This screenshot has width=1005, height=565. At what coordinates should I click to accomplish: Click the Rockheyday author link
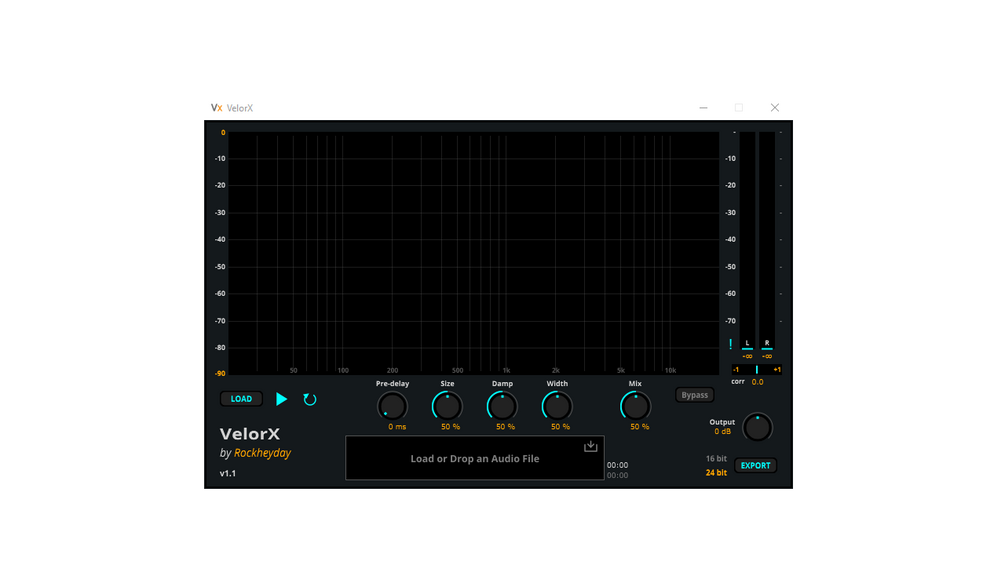(x=262, y=453)
